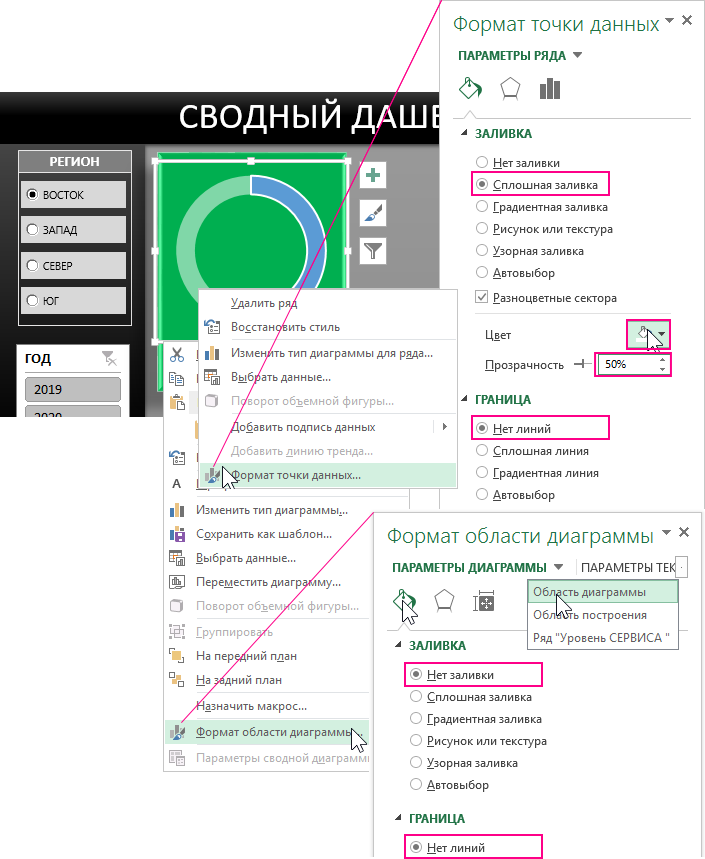The height and width of the screenshot is (859, 705).
Task: Close the Формат области диаграммы pane
Action: point(684,532)
